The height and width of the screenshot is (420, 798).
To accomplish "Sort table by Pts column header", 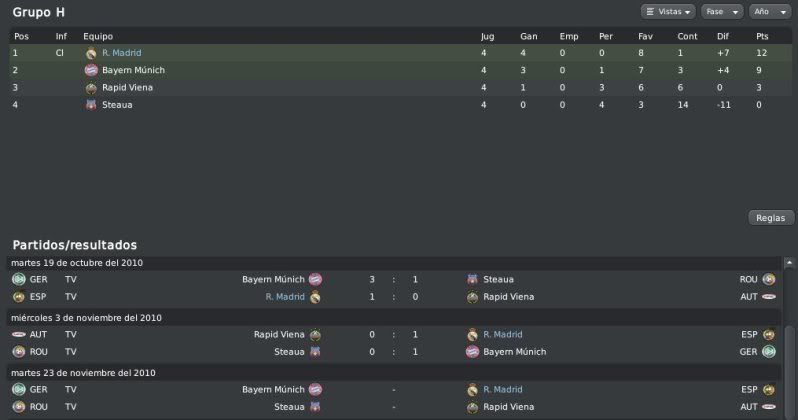I will (762, 37).
